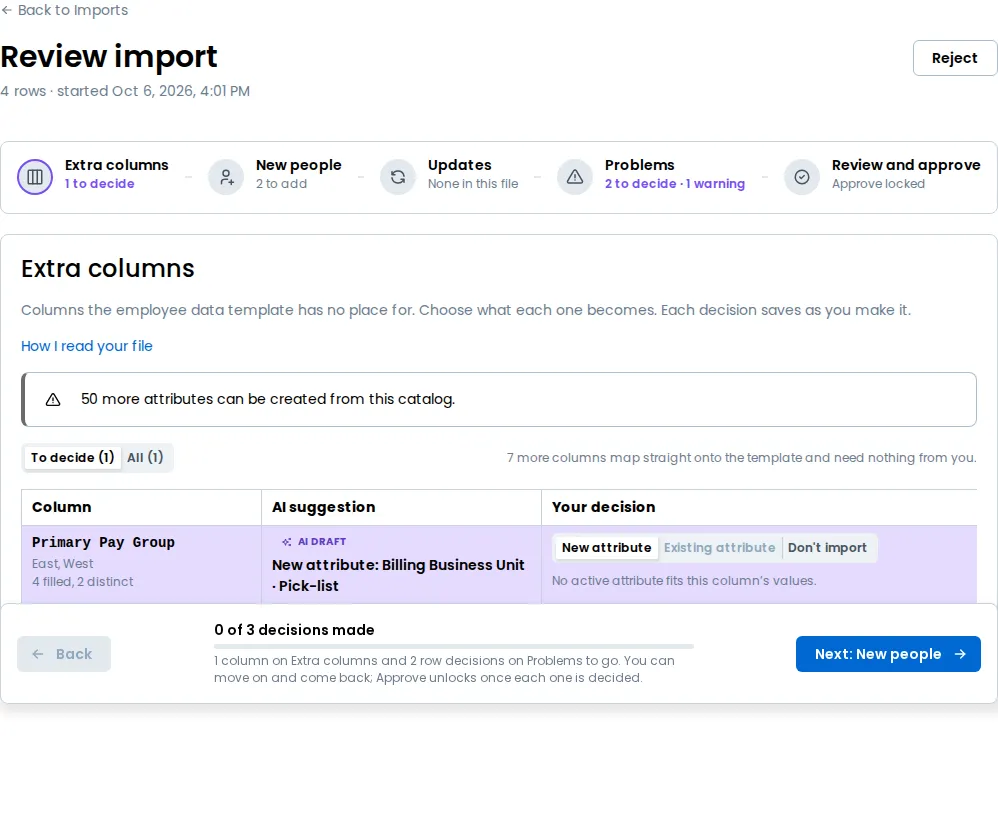Screen dimensions: 998x813
Task: Choose Don't import for Primary Pay Group
Action: [827, 548]
